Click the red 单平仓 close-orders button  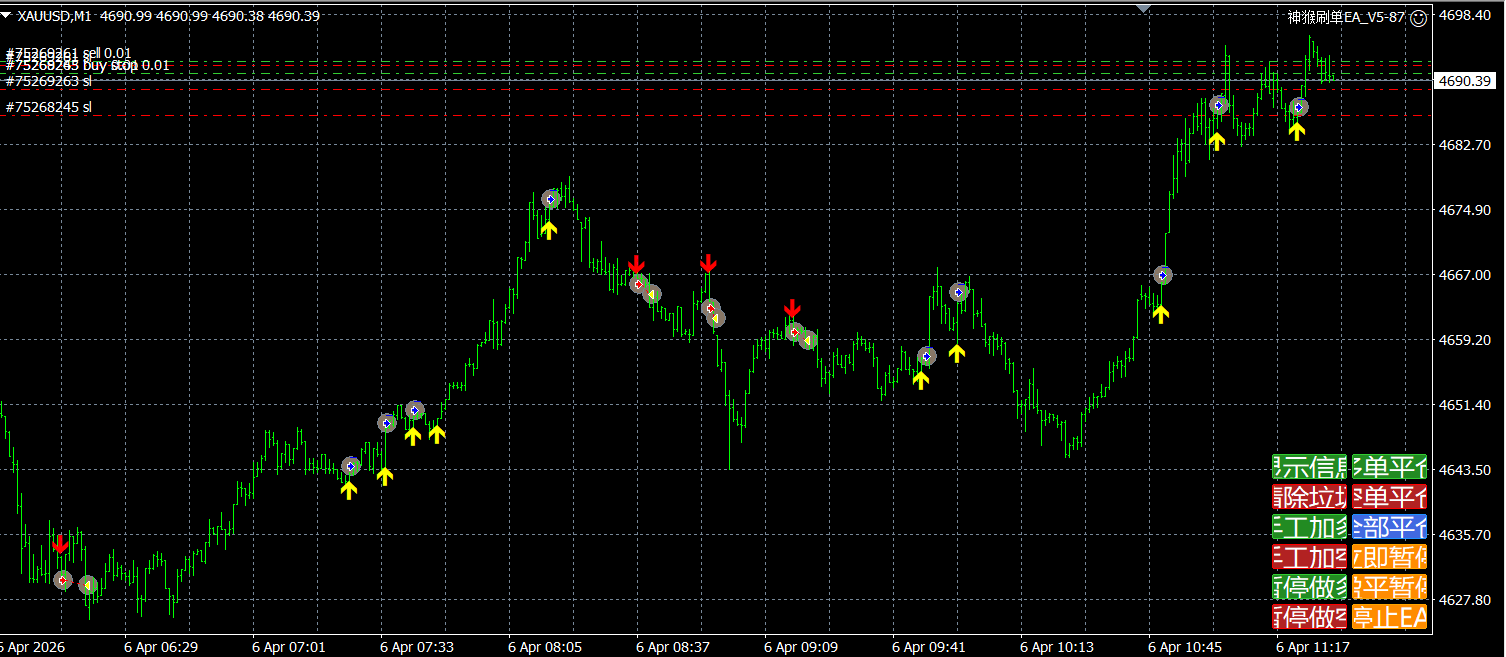(x=1390, y=496)
